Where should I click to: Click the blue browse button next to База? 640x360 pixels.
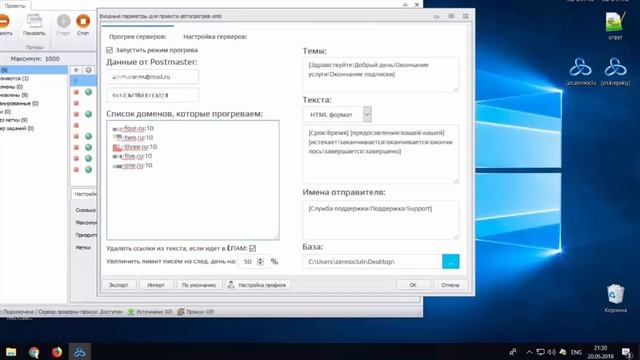point(451,262)
